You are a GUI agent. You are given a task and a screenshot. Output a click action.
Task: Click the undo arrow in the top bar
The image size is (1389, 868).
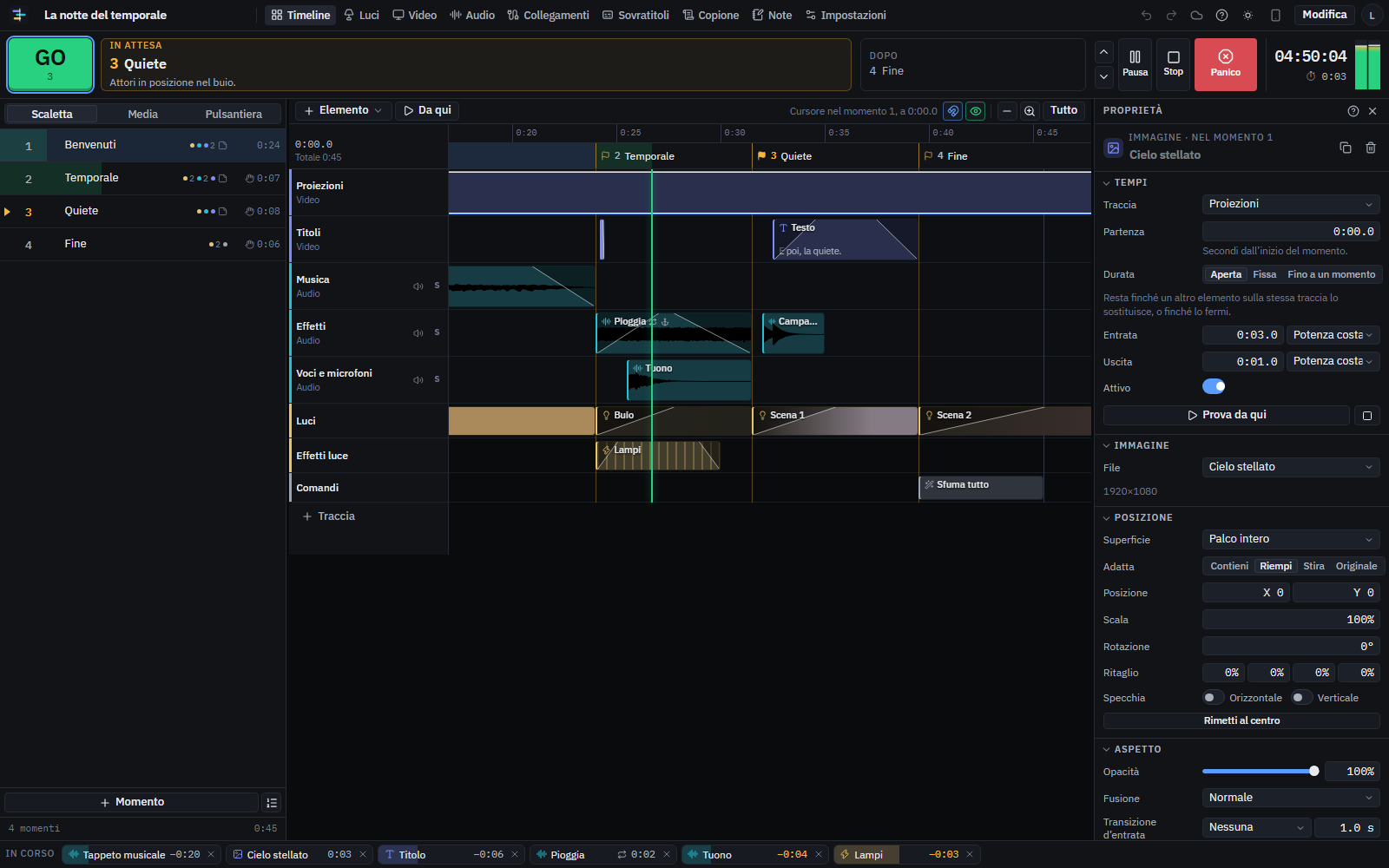[1146, 15]
